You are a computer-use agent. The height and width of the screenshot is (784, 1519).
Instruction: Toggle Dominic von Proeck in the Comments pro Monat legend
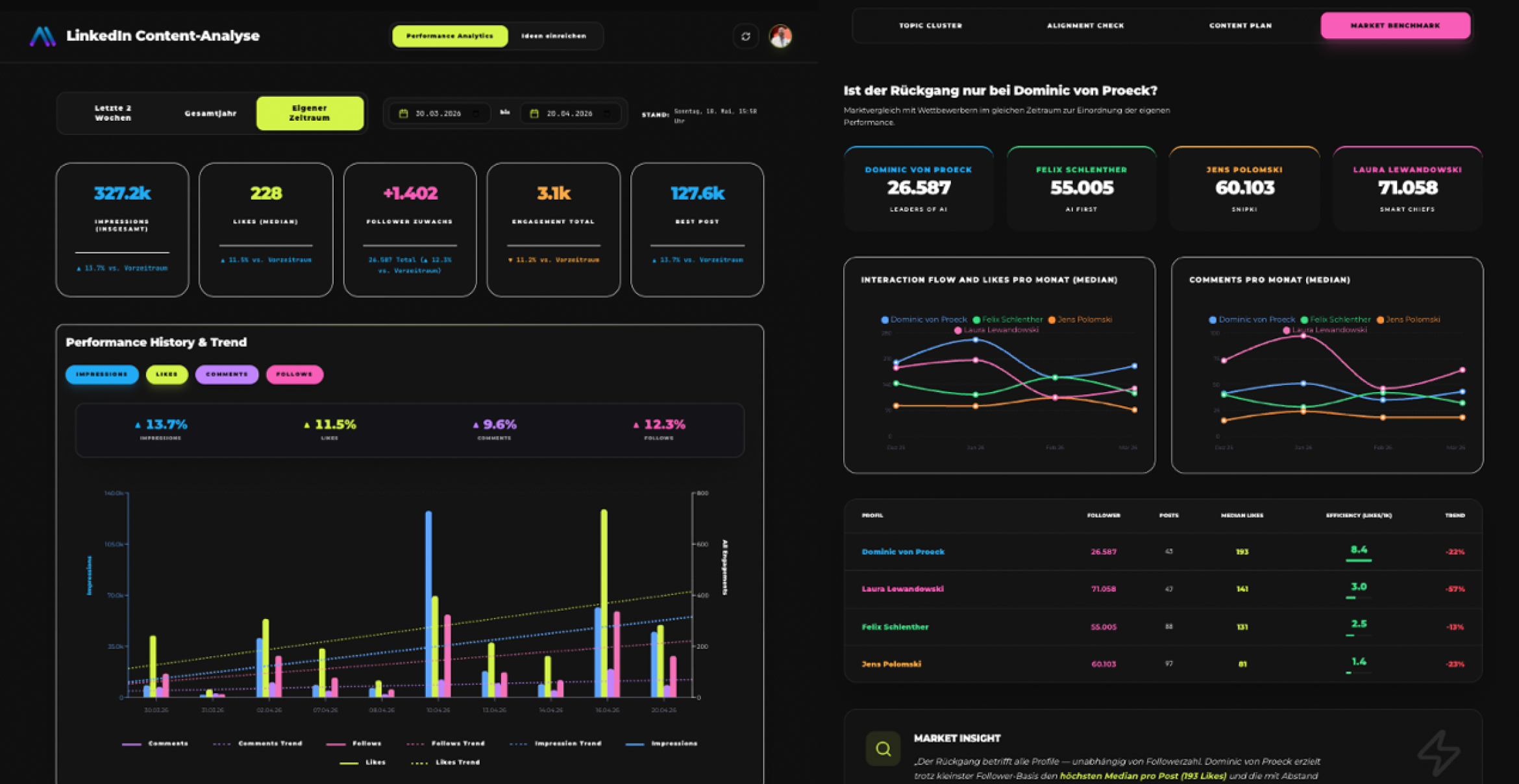pos(1252,319)
